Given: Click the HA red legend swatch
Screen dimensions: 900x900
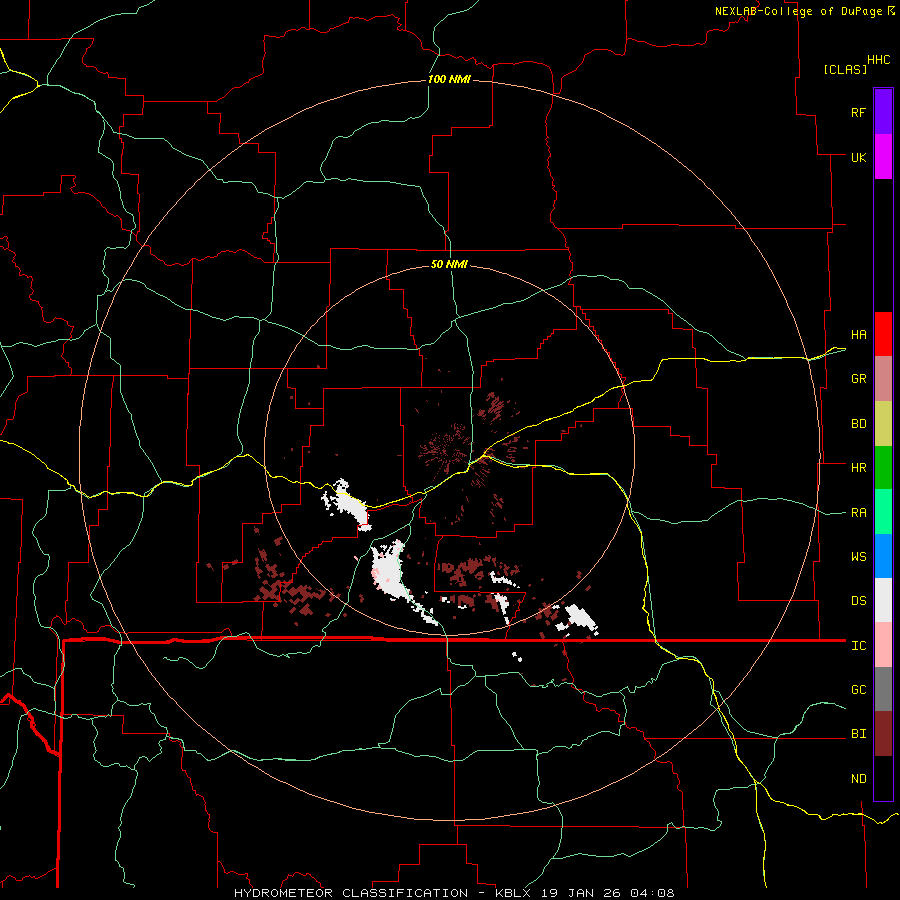Looking at the screenshot, I should [x=883, y=334].
